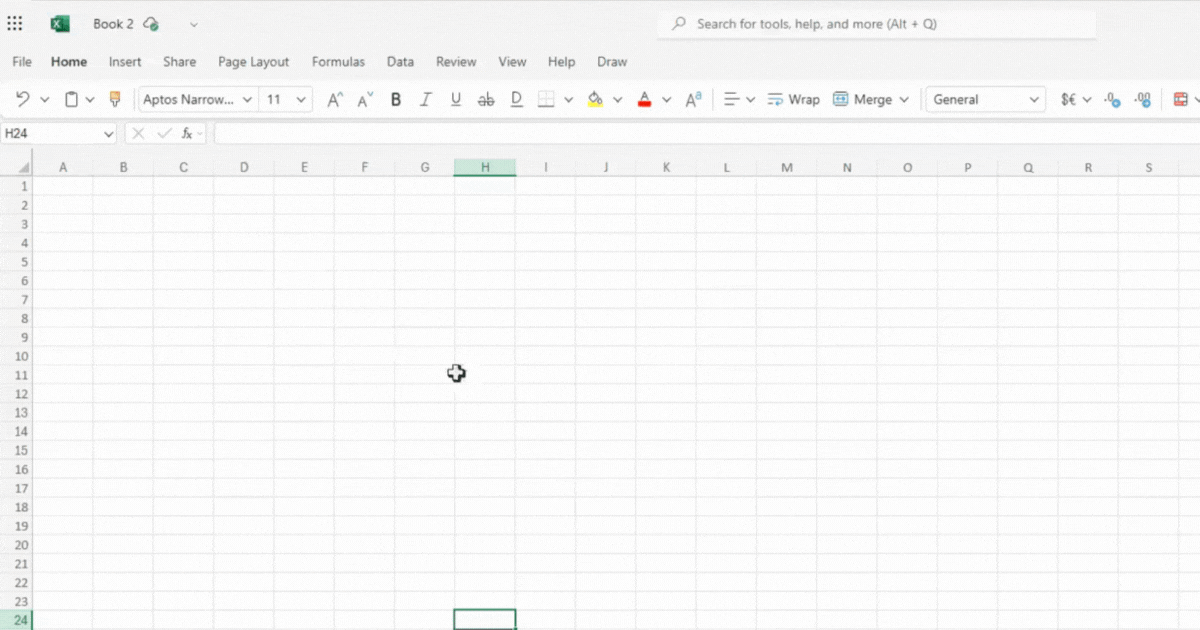Click the Borders icon
The image size is (1200, 630).
(x=546, y=99)
